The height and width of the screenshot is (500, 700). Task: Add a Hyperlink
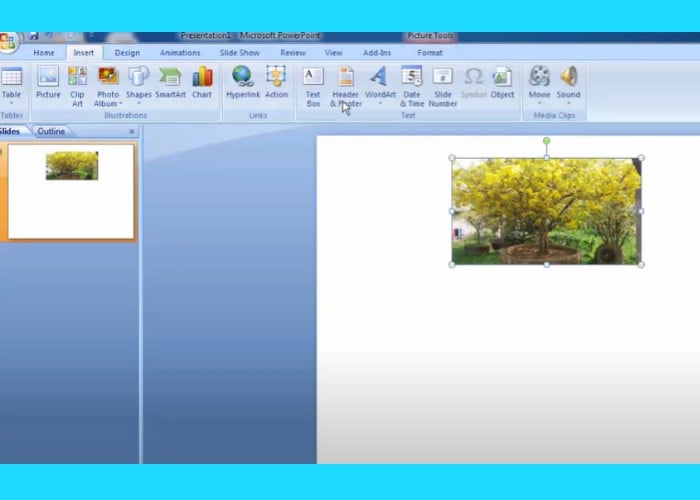tap(243, 82)
